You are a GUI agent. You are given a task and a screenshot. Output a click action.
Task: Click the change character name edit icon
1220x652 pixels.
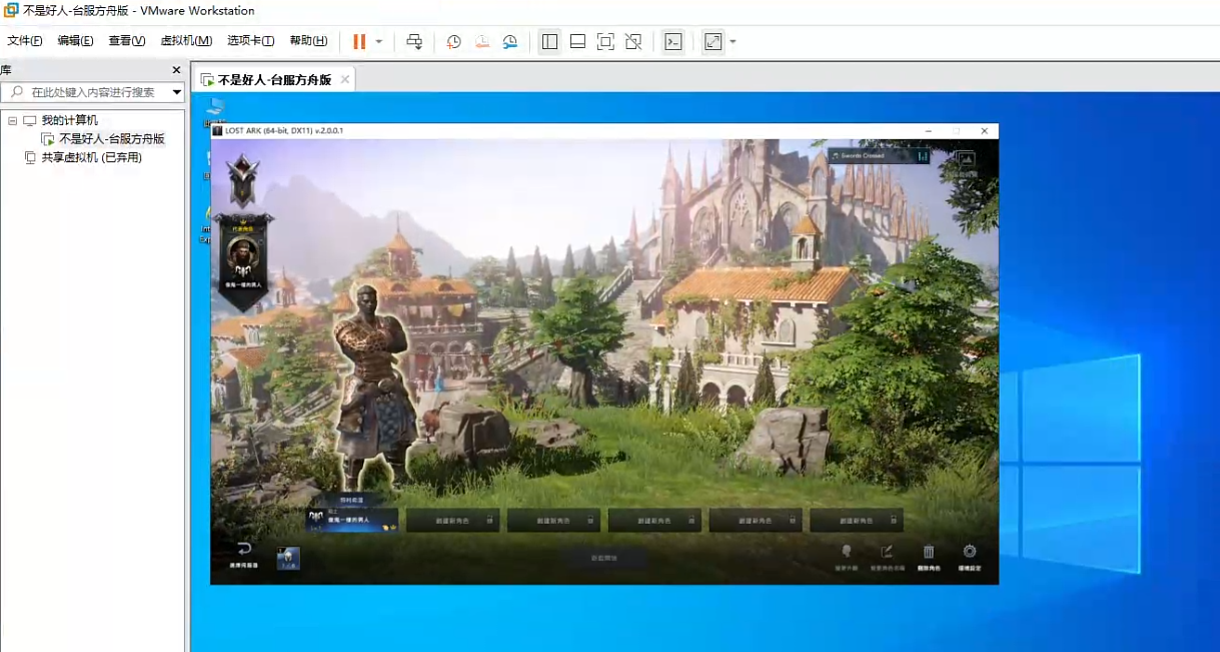tap(886, 552)
